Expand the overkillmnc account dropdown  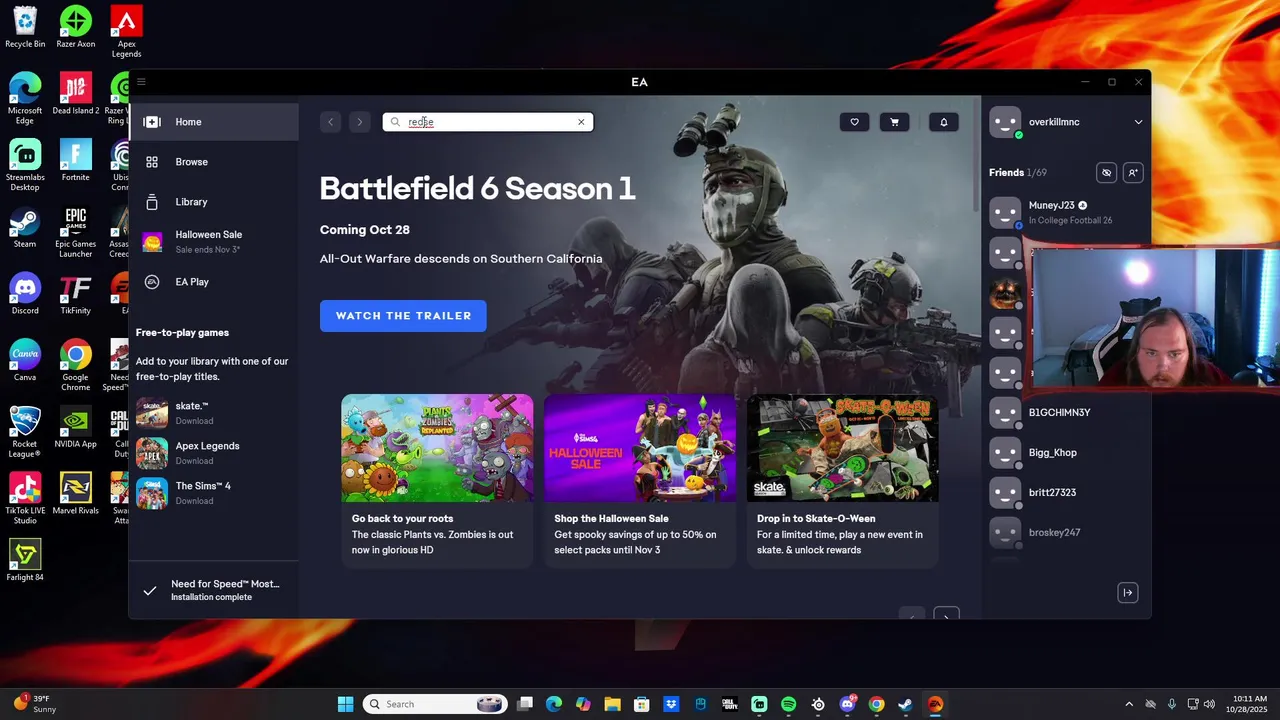(x=1138, y=122)
